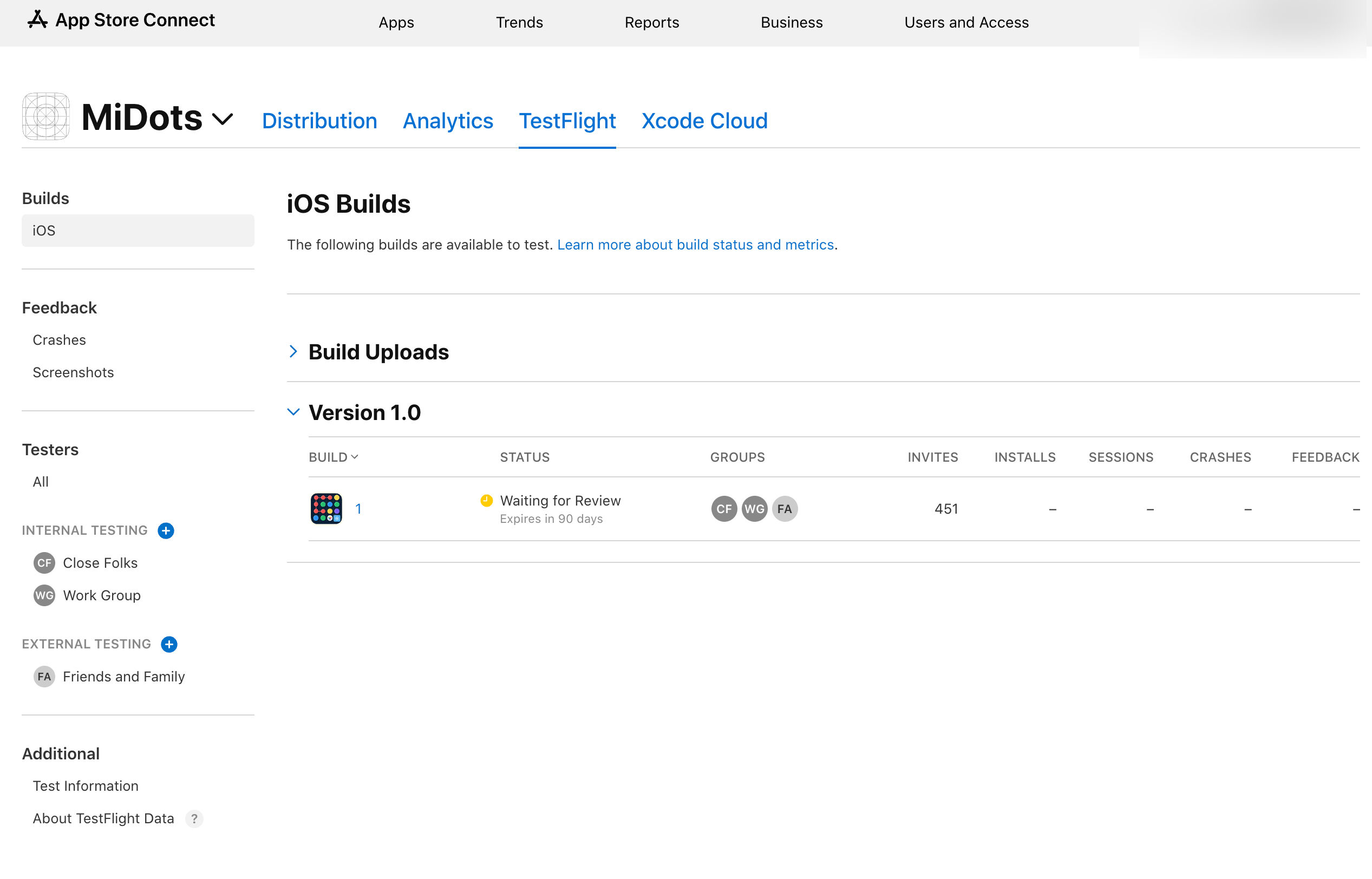The height and width of the screenshot is (879, 1372).
Task: Open About TestFlight Data
Action: point(103,819)
